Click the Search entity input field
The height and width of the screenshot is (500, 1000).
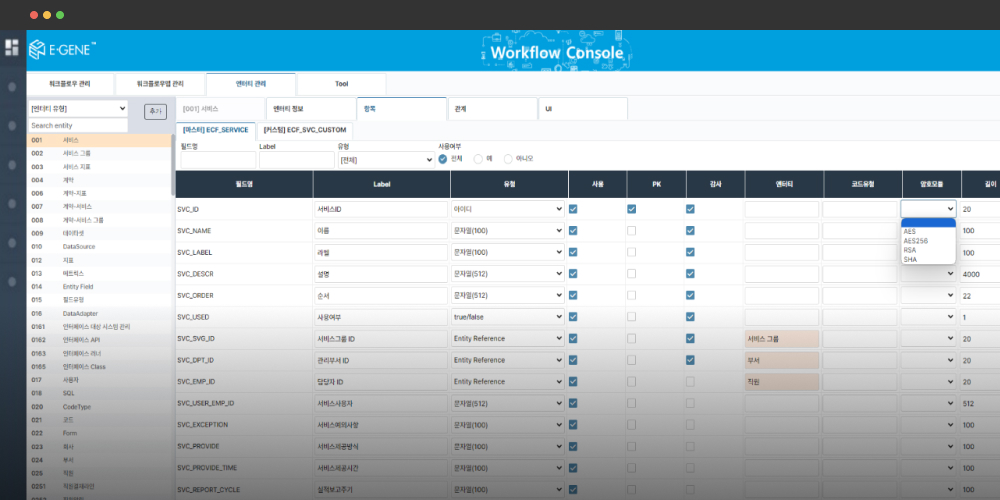(78, 126)
